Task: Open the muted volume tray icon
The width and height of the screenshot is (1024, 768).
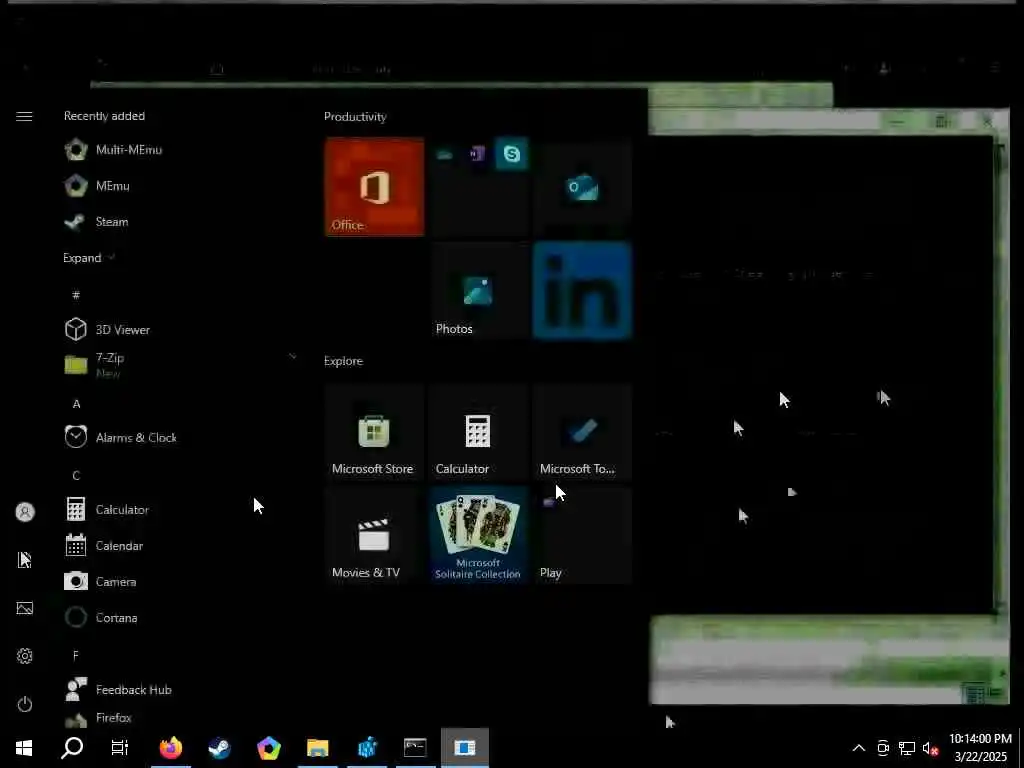Action: click(x=930, y=748)
